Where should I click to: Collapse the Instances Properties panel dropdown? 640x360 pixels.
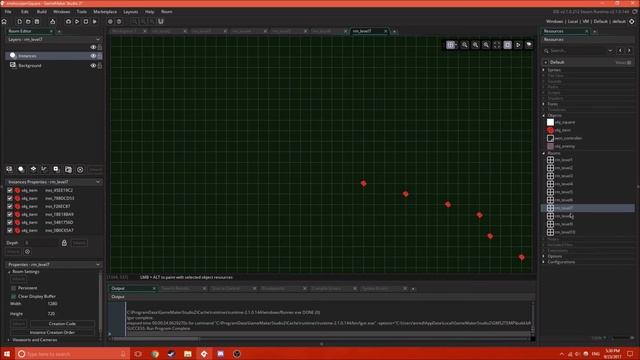[98, 182]
